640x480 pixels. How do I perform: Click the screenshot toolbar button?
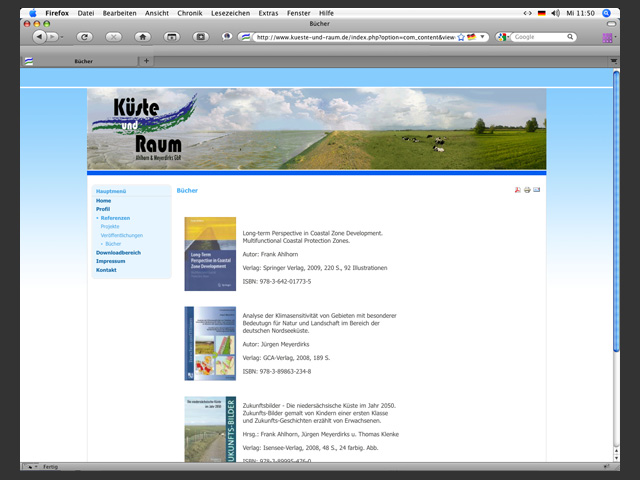pyautogui.click(x=201, y=37)
